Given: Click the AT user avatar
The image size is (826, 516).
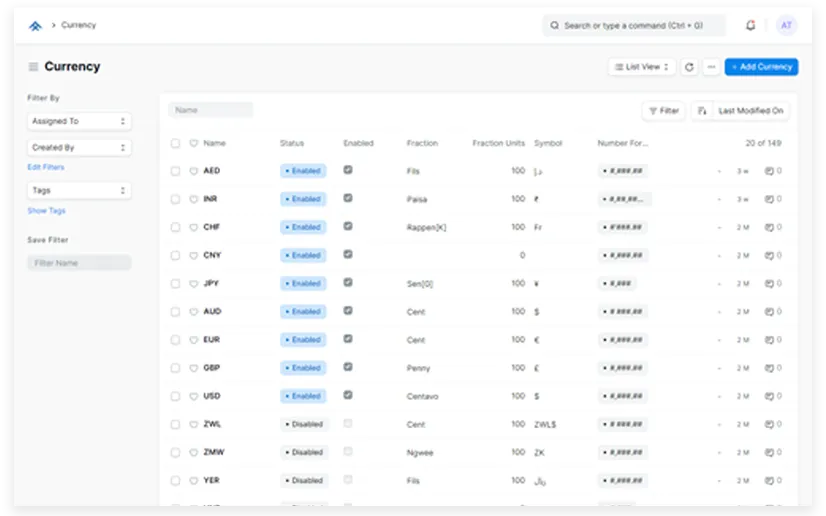Looking at the screenshot, I should coord(786,25).
